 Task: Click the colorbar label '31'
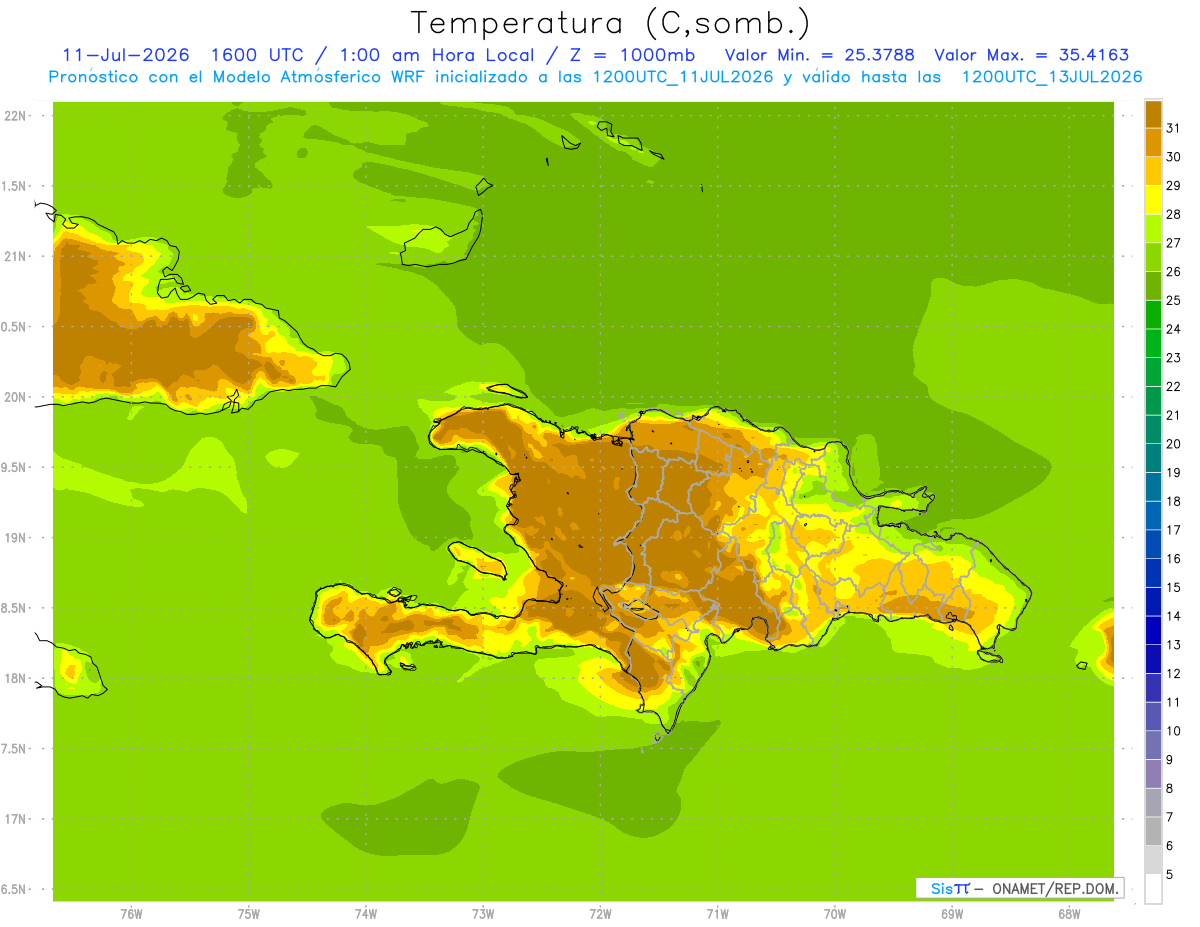(x=1173, y=128)
